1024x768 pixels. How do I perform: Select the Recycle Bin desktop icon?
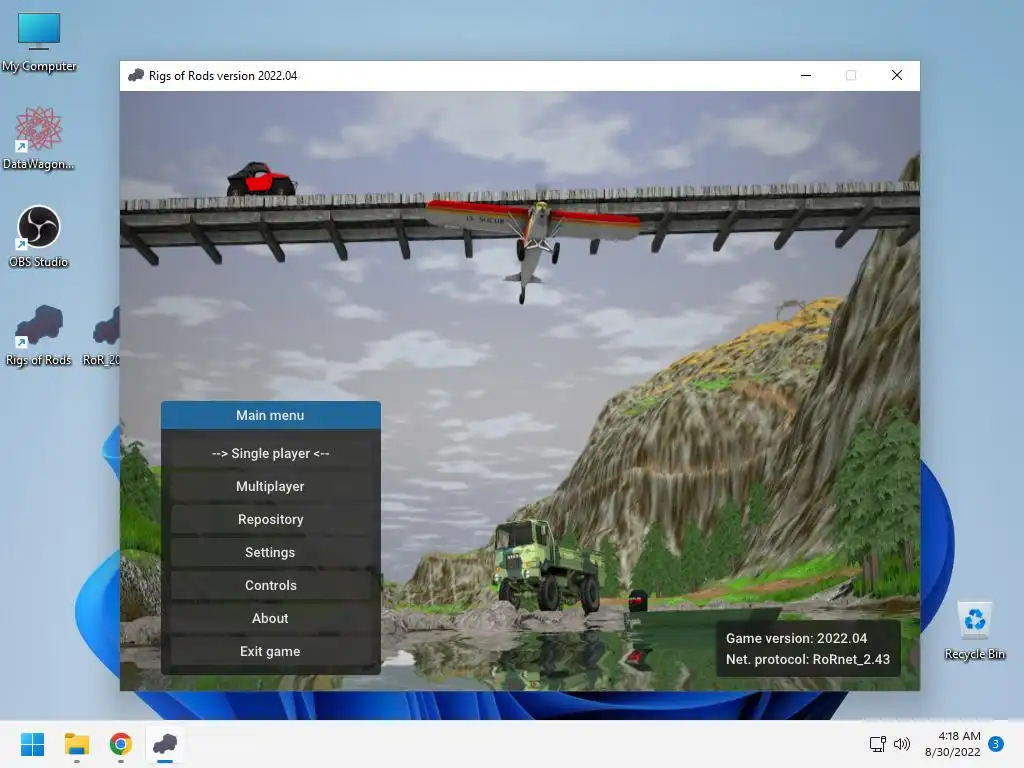tap(975, 630)
